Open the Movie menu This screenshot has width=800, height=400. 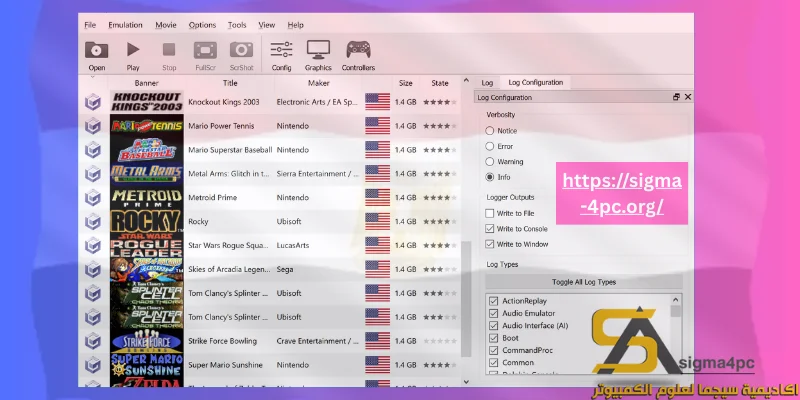point(166,25)
